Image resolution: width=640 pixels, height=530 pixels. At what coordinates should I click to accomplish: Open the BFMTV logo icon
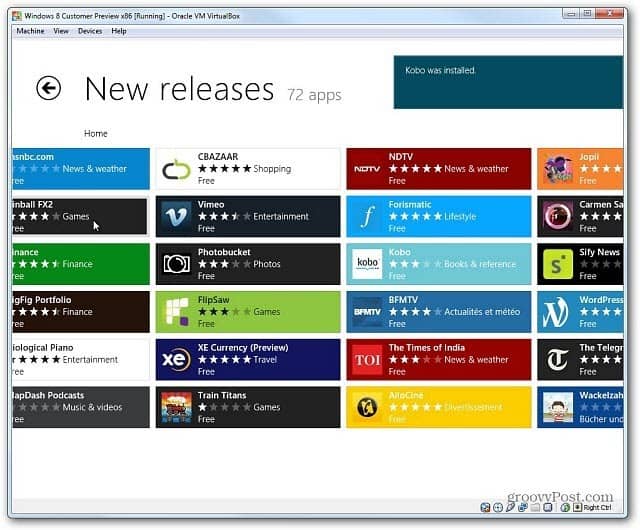tap(367, 312)
